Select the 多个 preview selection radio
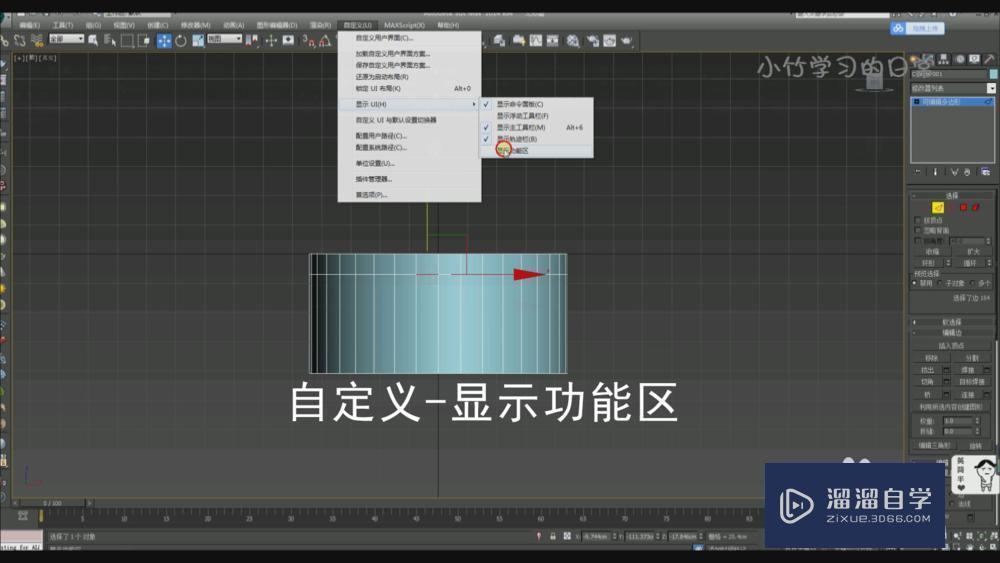 [x=973, y=283]
